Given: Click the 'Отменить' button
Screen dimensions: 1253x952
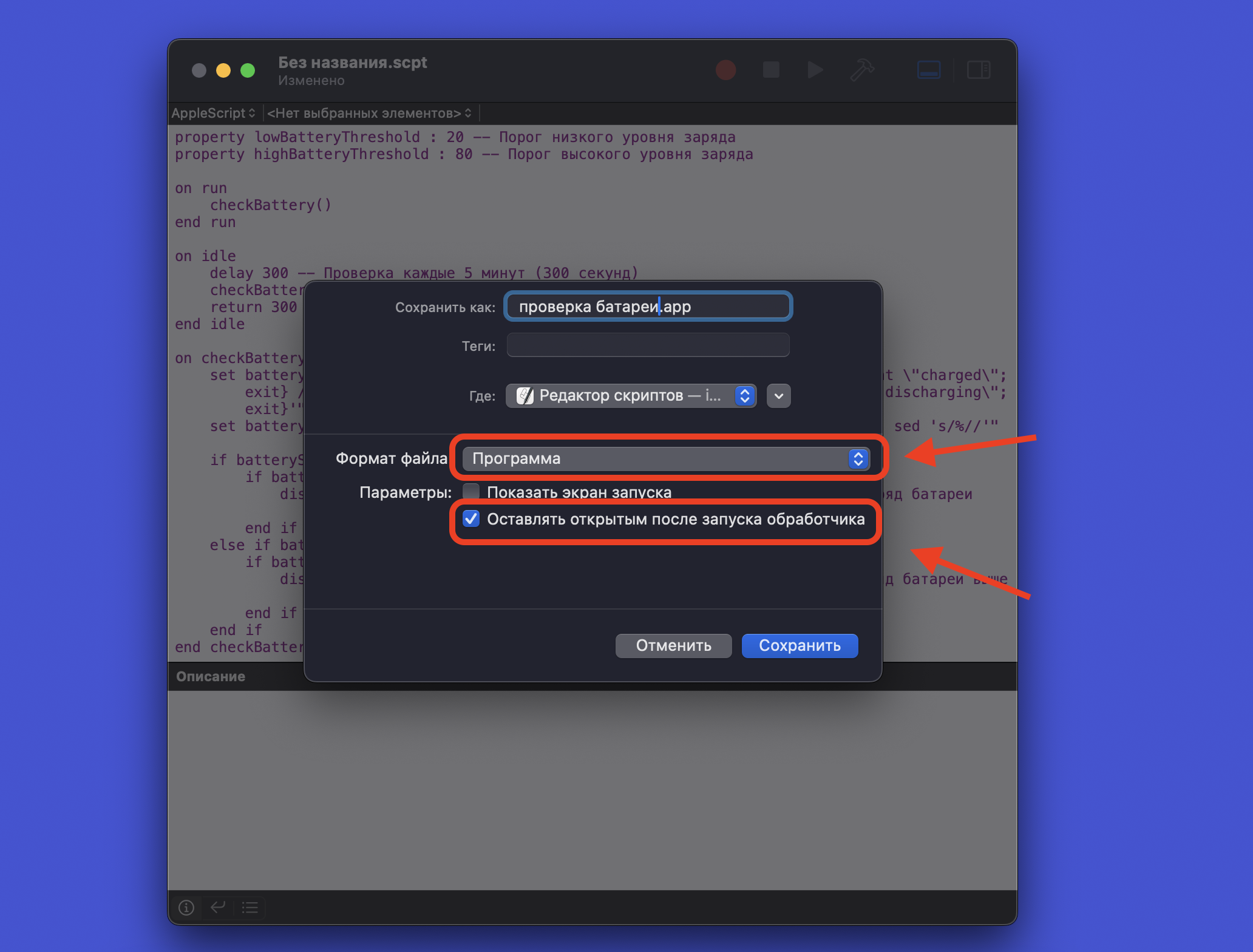Looking at the screenshot, I should coord(673,645).
